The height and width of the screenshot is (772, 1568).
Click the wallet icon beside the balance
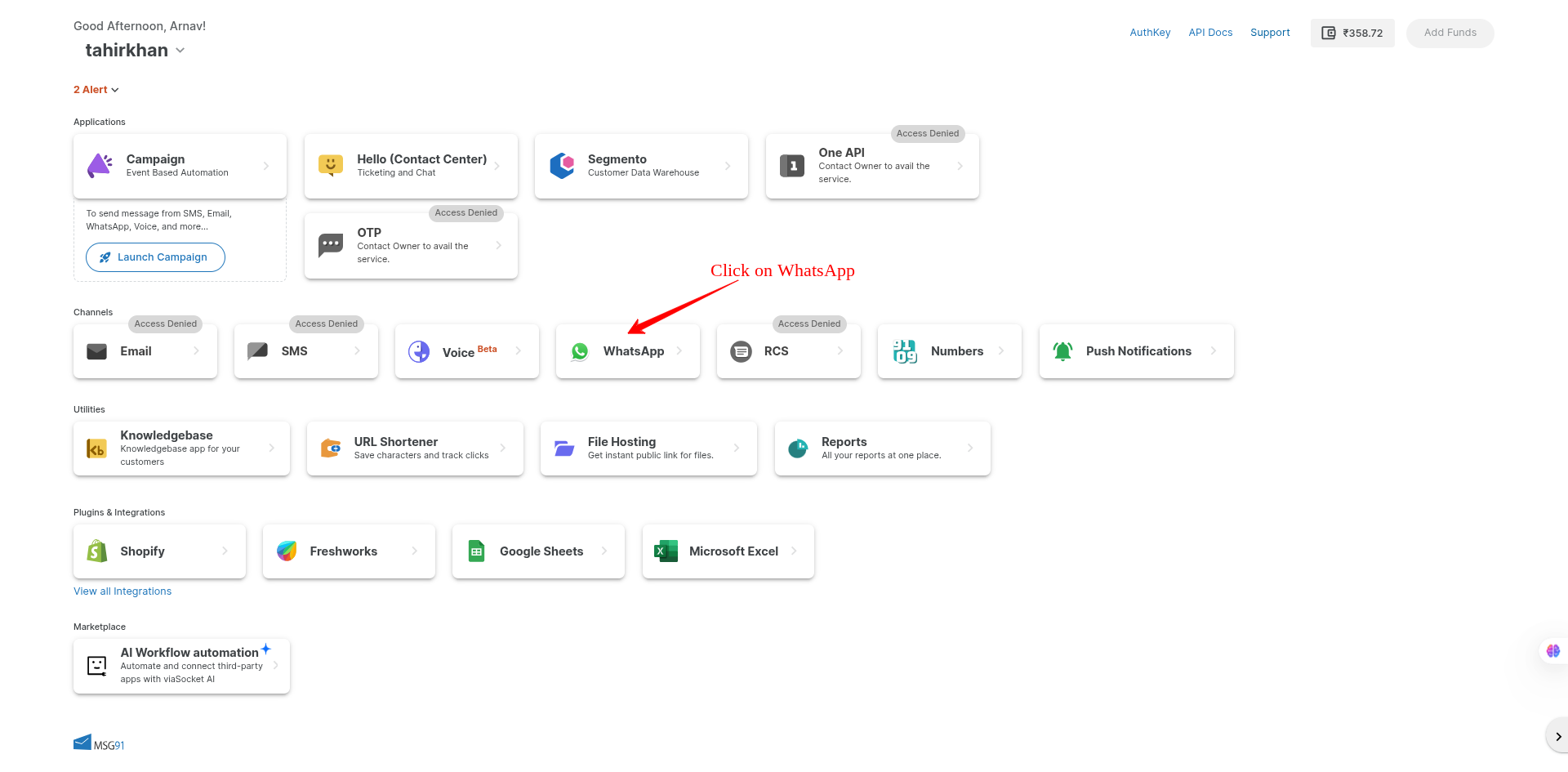(1329, 33)
